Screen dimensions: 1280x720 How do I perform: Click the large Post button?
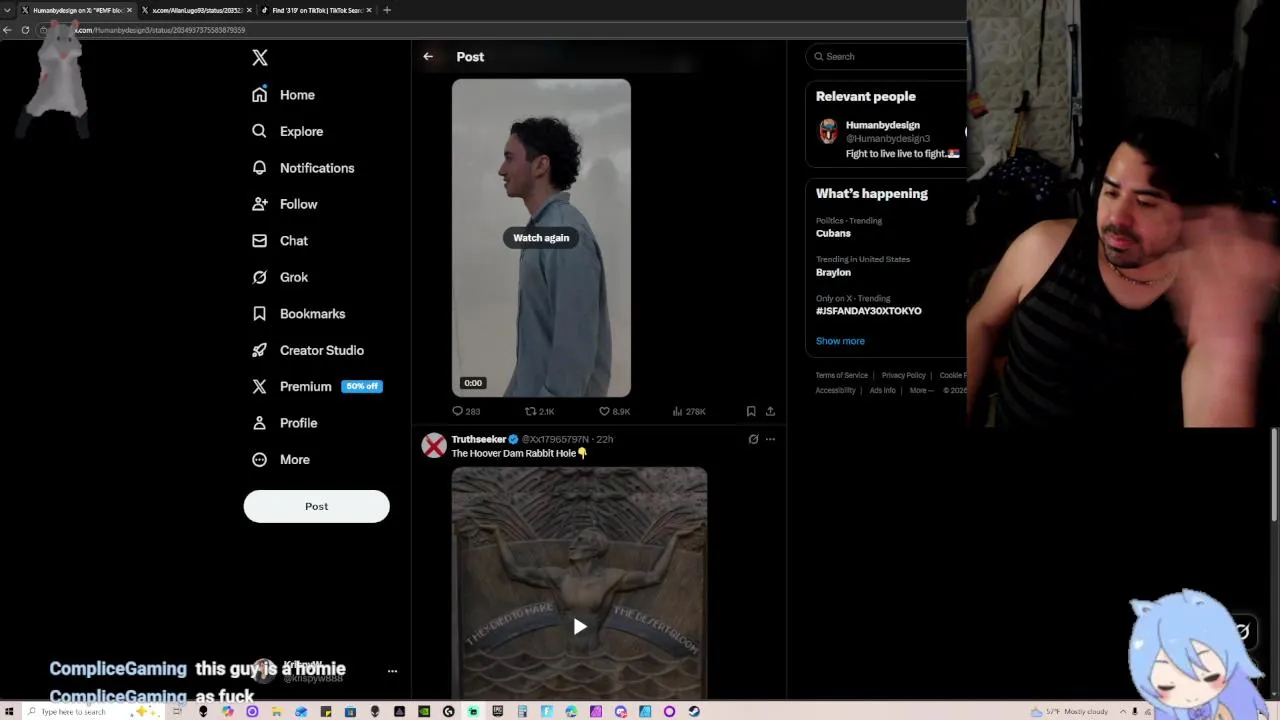coord(316,506)
